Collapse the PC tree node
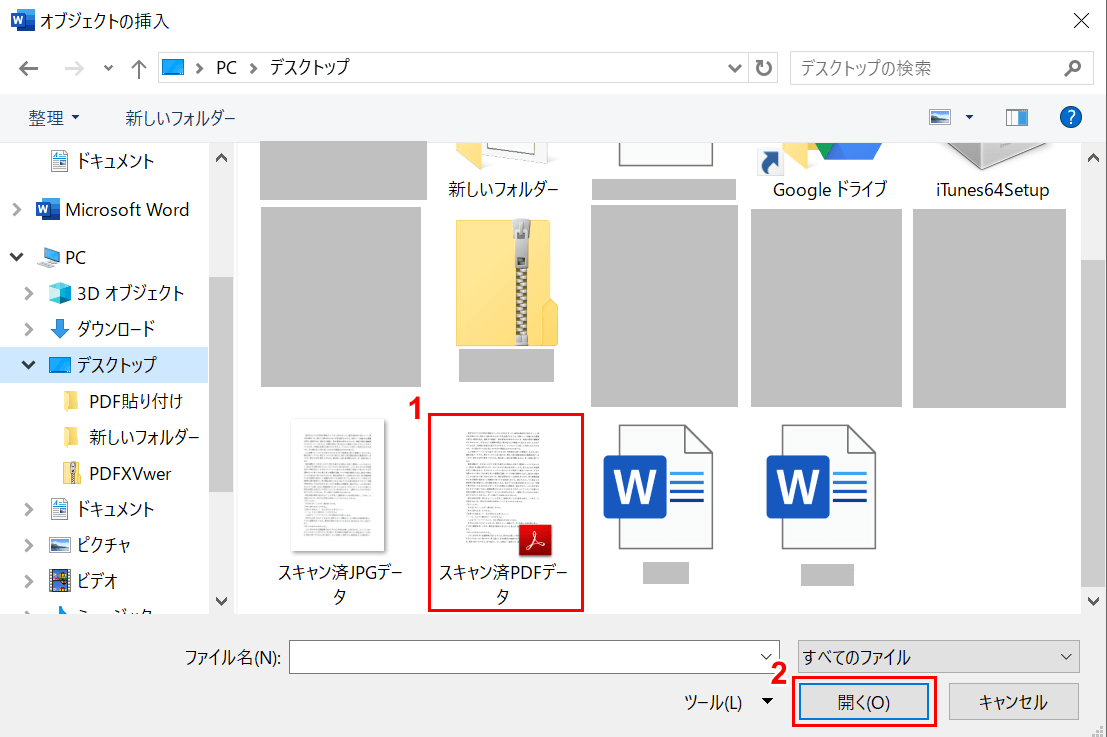The height and width of the screenshot is (737, 1107). [x=17, y=257]
